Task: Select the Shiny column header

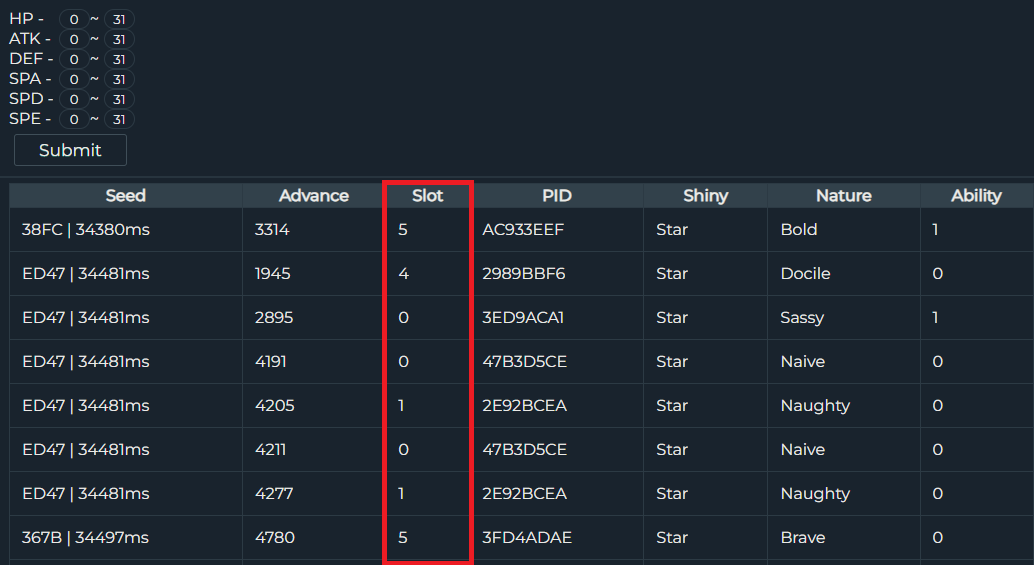Action: pos(706,196)
